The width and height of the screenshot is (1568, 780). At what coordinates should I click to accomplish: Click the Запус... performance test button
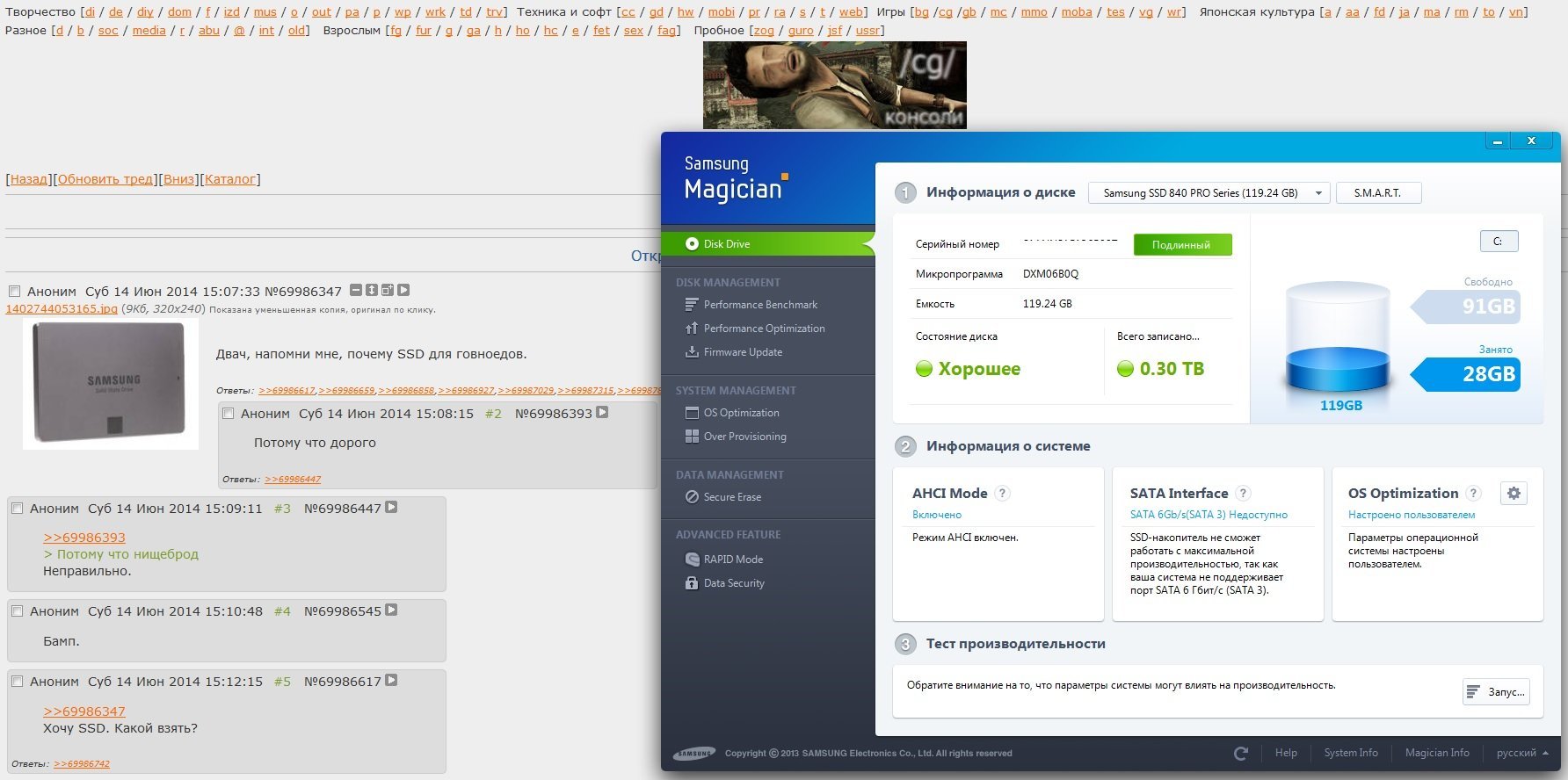click(x=1496, y=692)
